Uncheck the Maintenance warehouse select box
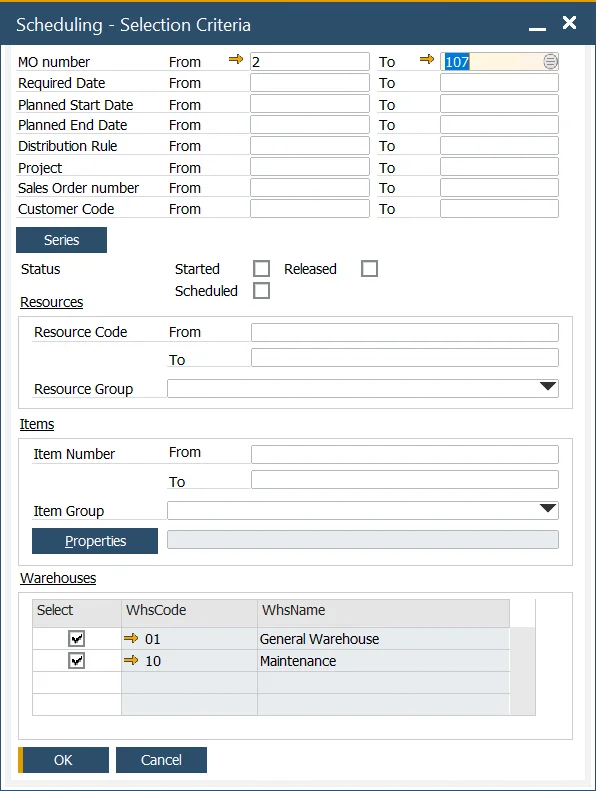 tap(76, 660)
